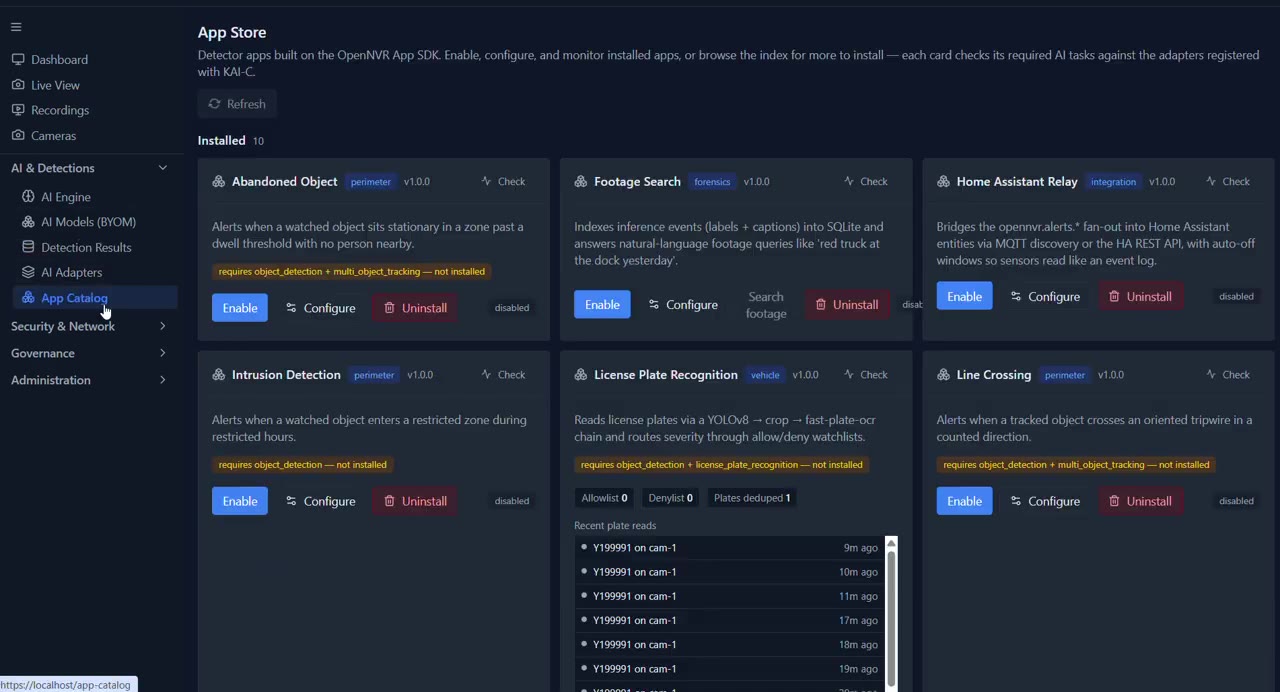Select the plate read from 17m ago
The width and height of the screenshot is (1280, 692).
729,621
